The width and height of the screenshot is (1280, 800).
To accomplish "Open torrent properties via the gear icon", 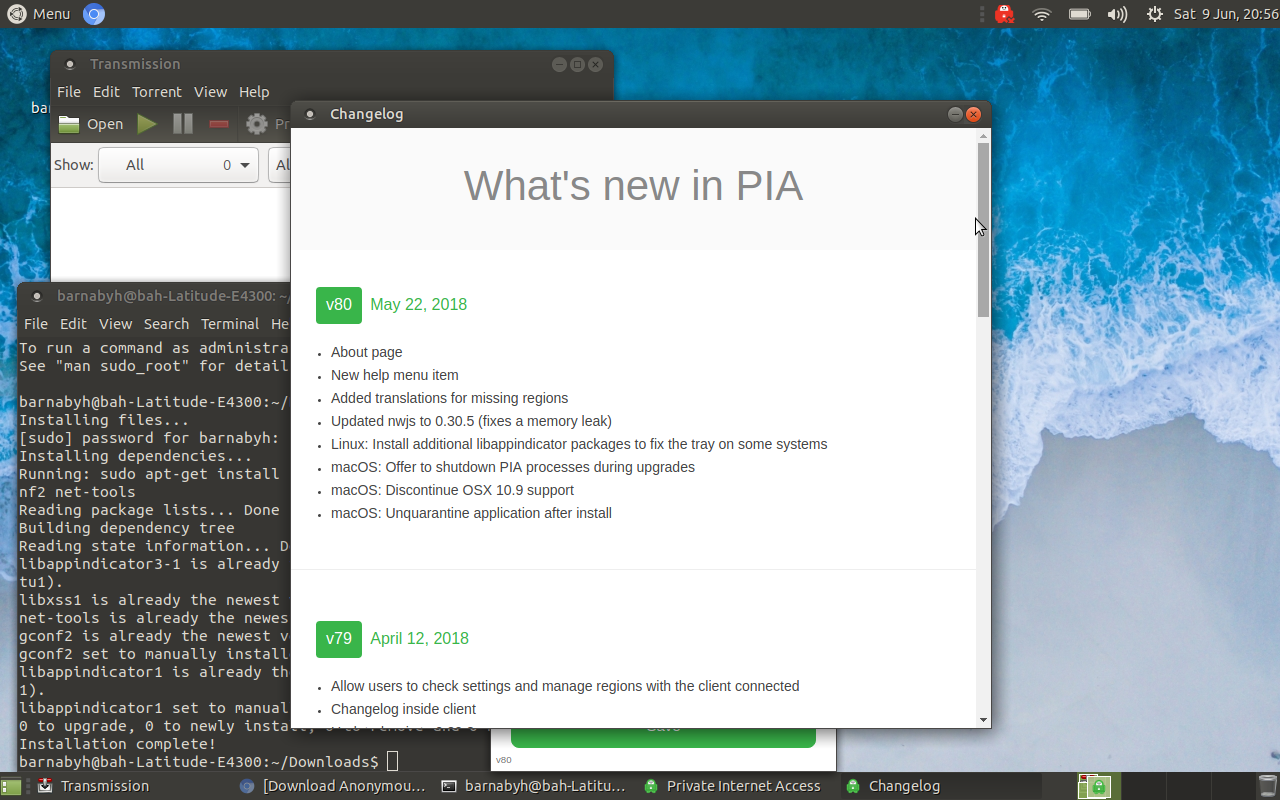I will point(257,124).
